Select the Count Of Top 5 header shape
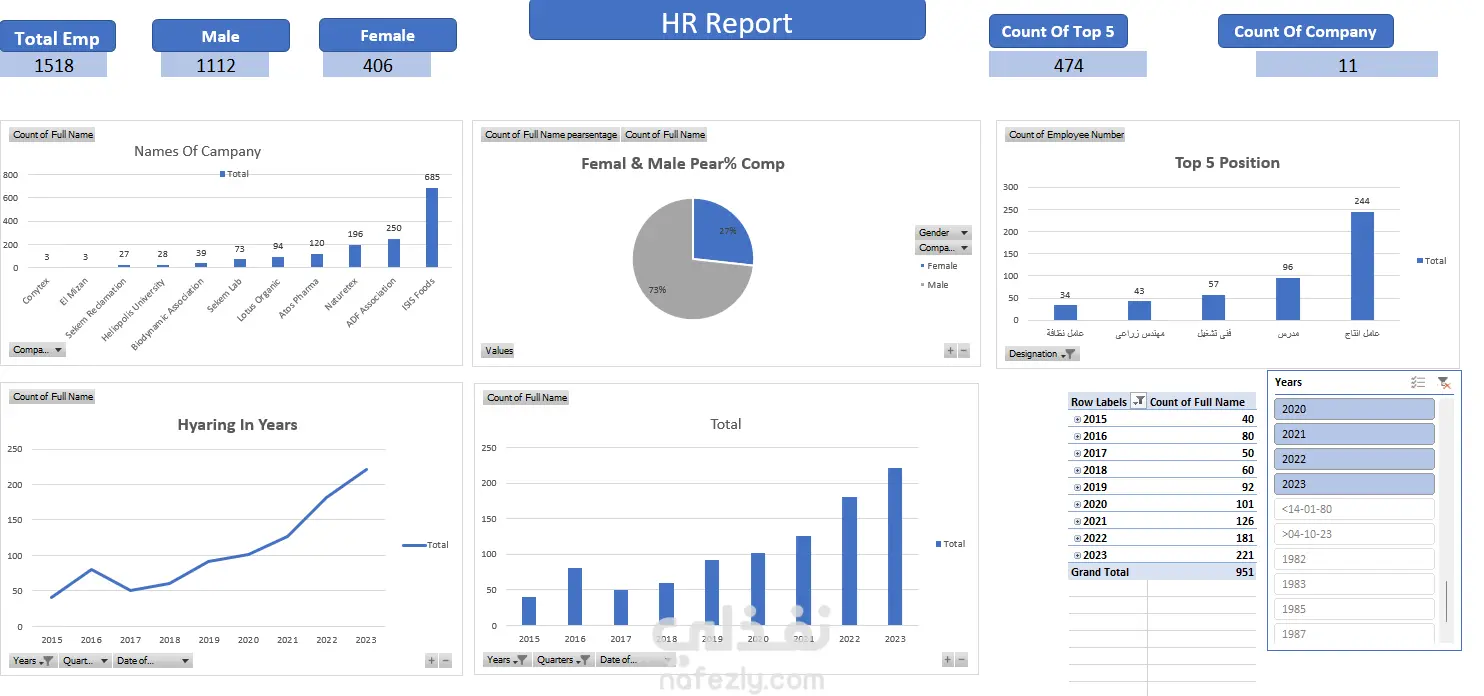The height and width of the screenshot is (696, 1484). [1058, 32]
